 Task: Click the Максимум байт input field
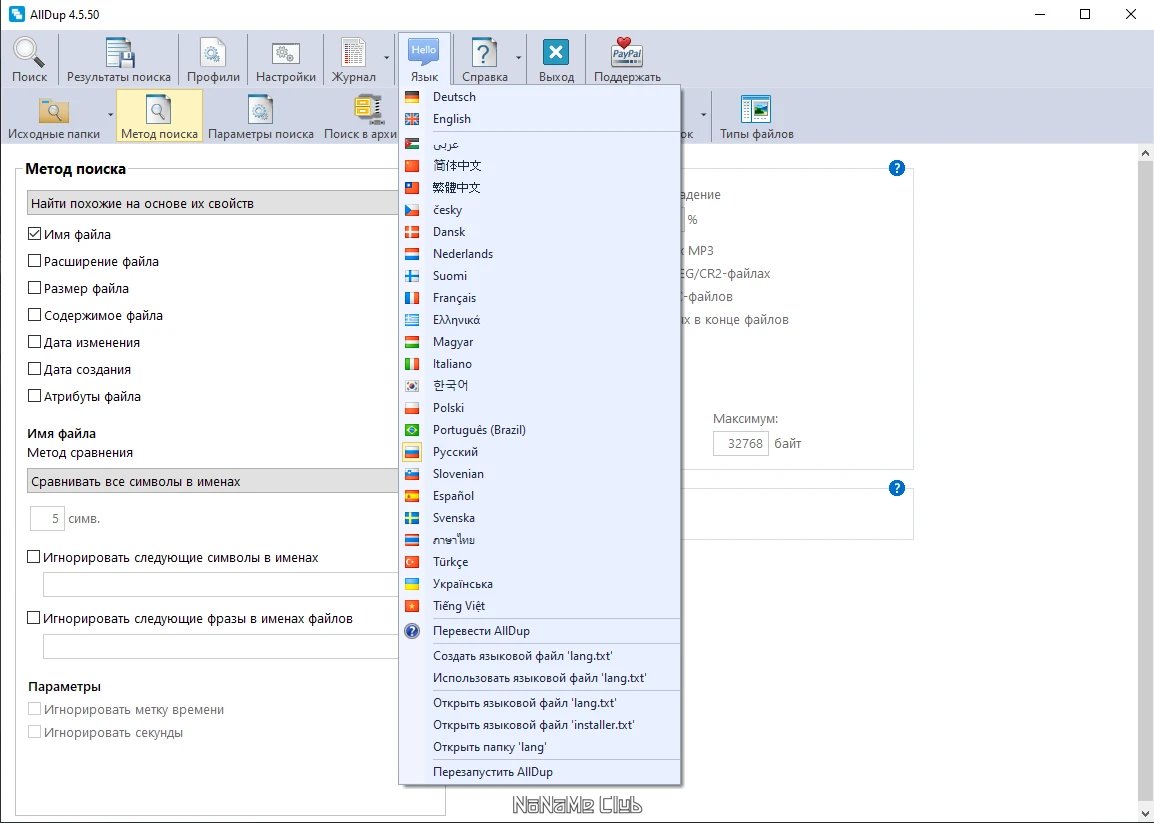coord(740,443)
